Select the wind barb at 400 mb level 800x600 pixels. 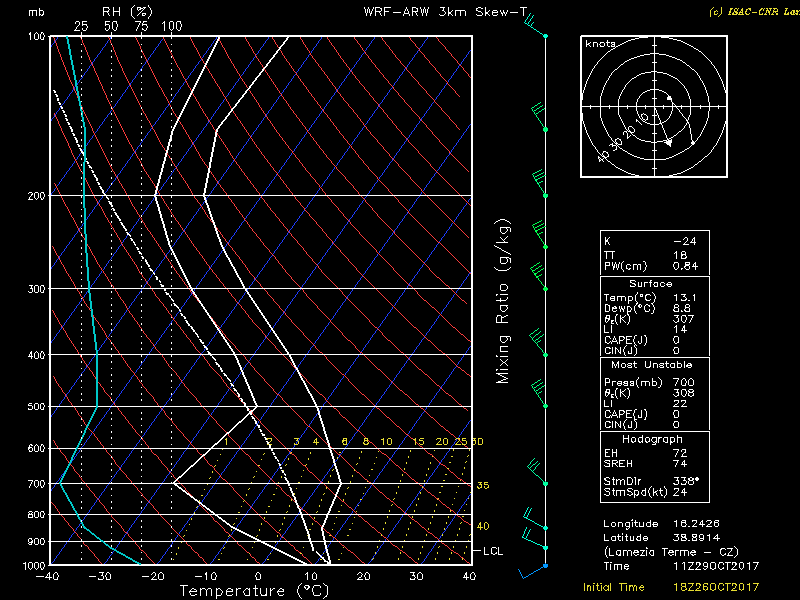[538, 343]
